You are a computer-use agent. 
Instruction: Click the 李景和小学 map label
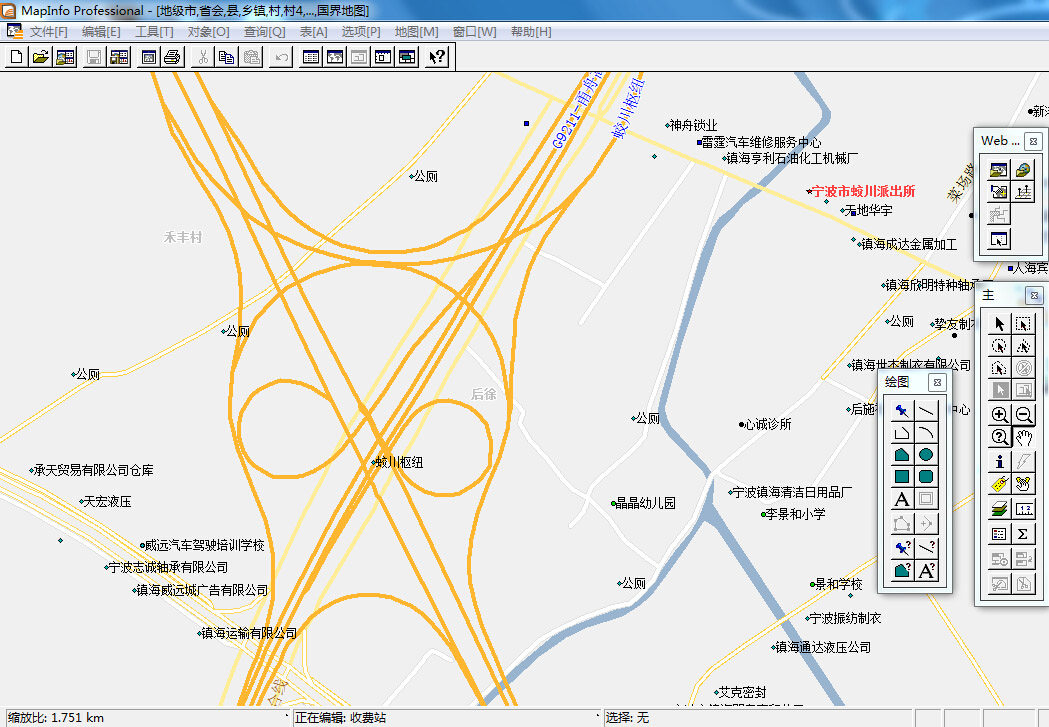pyautogui.click(x=795, y=514)
